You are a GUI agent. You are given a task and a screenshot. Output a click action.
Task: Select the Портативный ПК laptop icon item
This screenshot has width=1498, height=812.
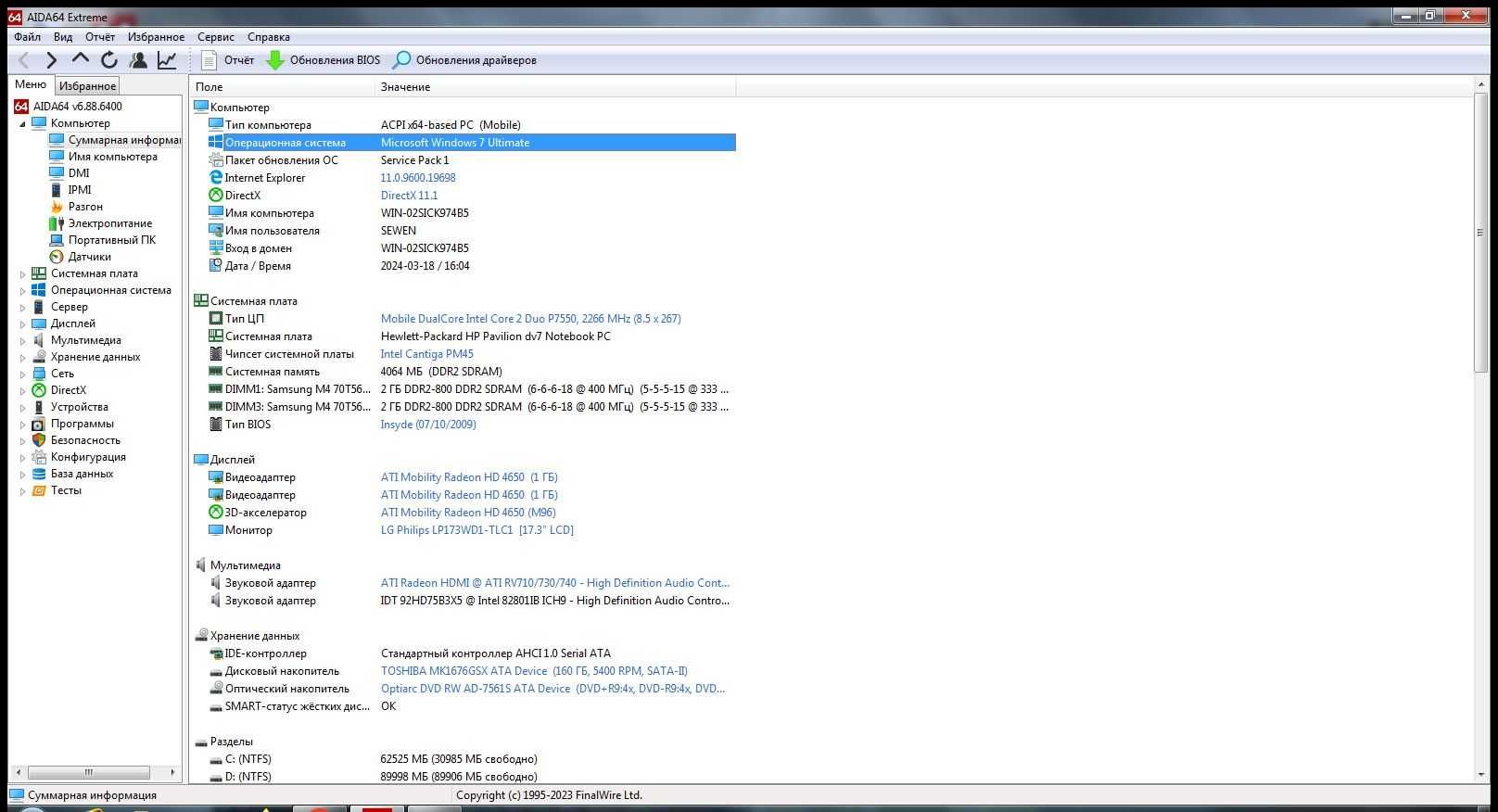tap(57, 240)
